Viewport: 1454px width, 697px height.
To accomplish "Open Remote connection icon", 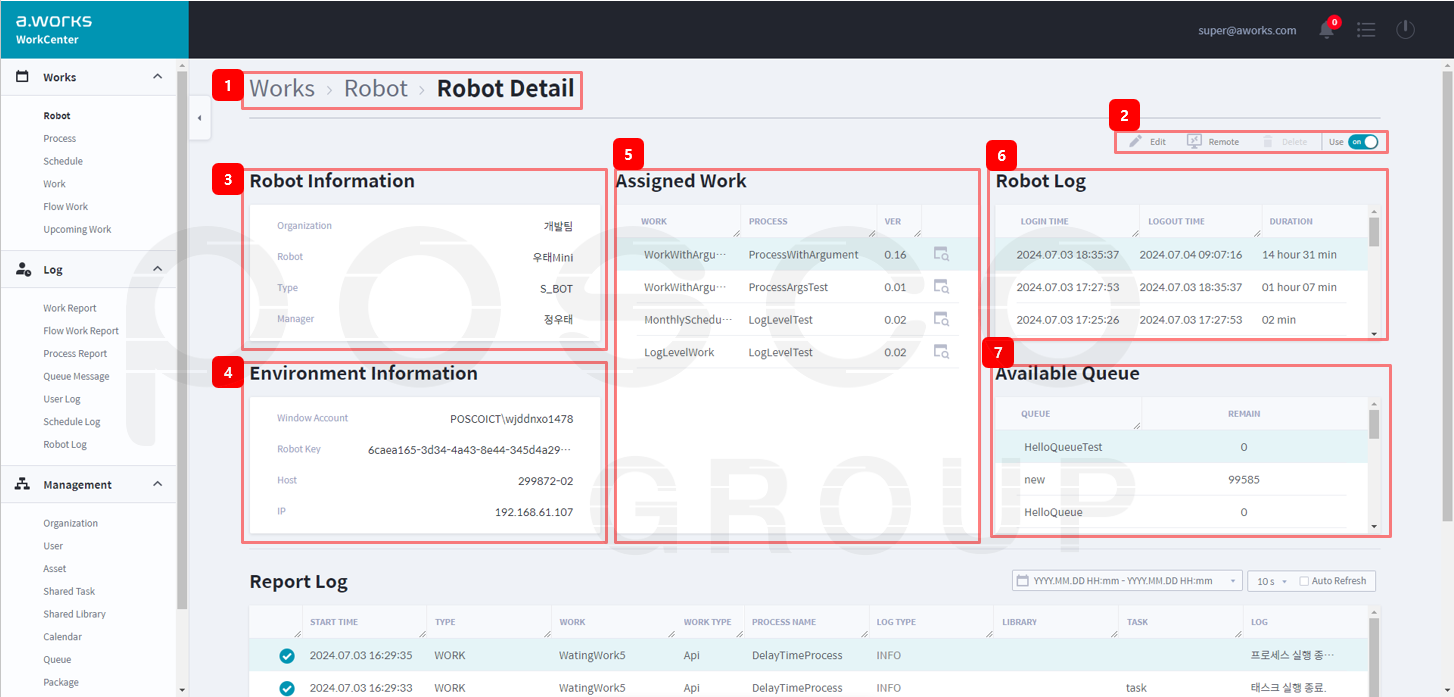I will pyautogui.click(x=1194, y=142).
